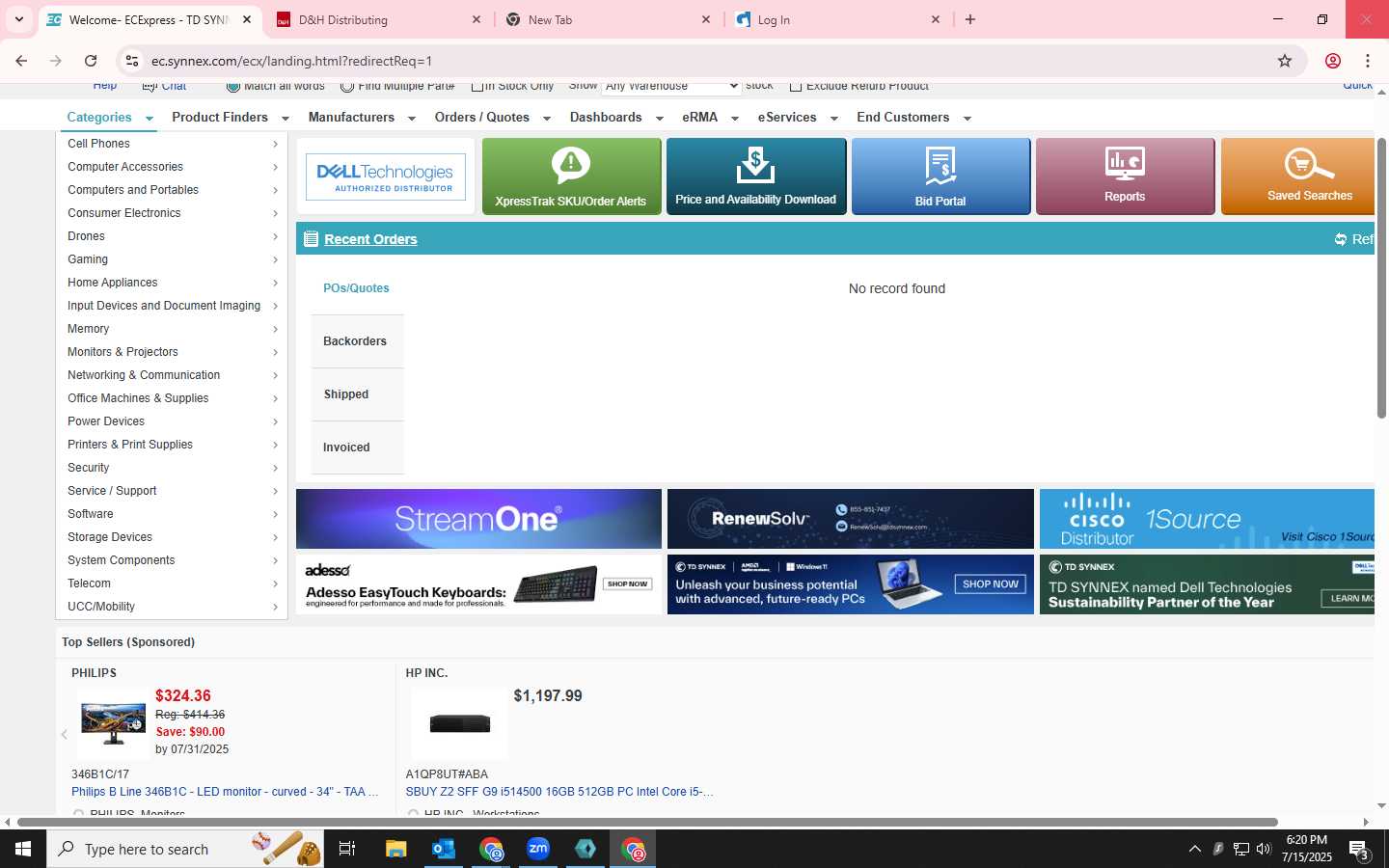This screenshot has height=868, width=1389.
Task: Open Price and Availability Download tile
Action: point(756,176)
